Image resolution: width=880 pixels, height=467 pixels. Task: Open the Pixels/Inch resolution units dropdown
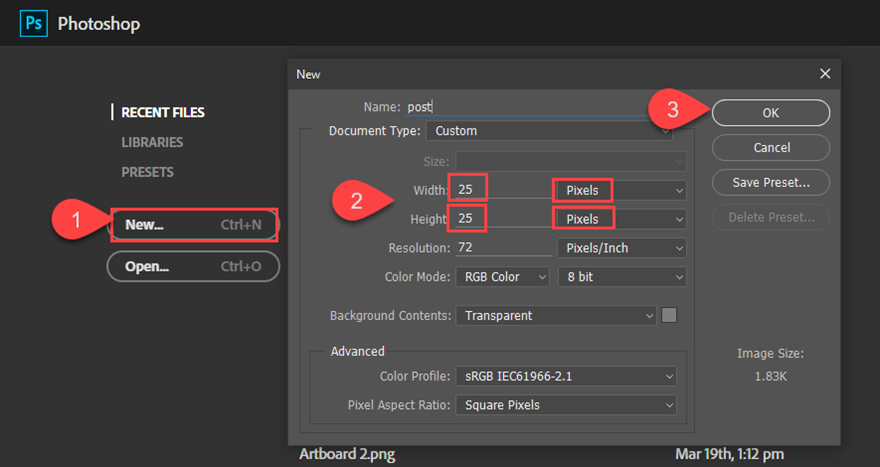tap(621, 248)
